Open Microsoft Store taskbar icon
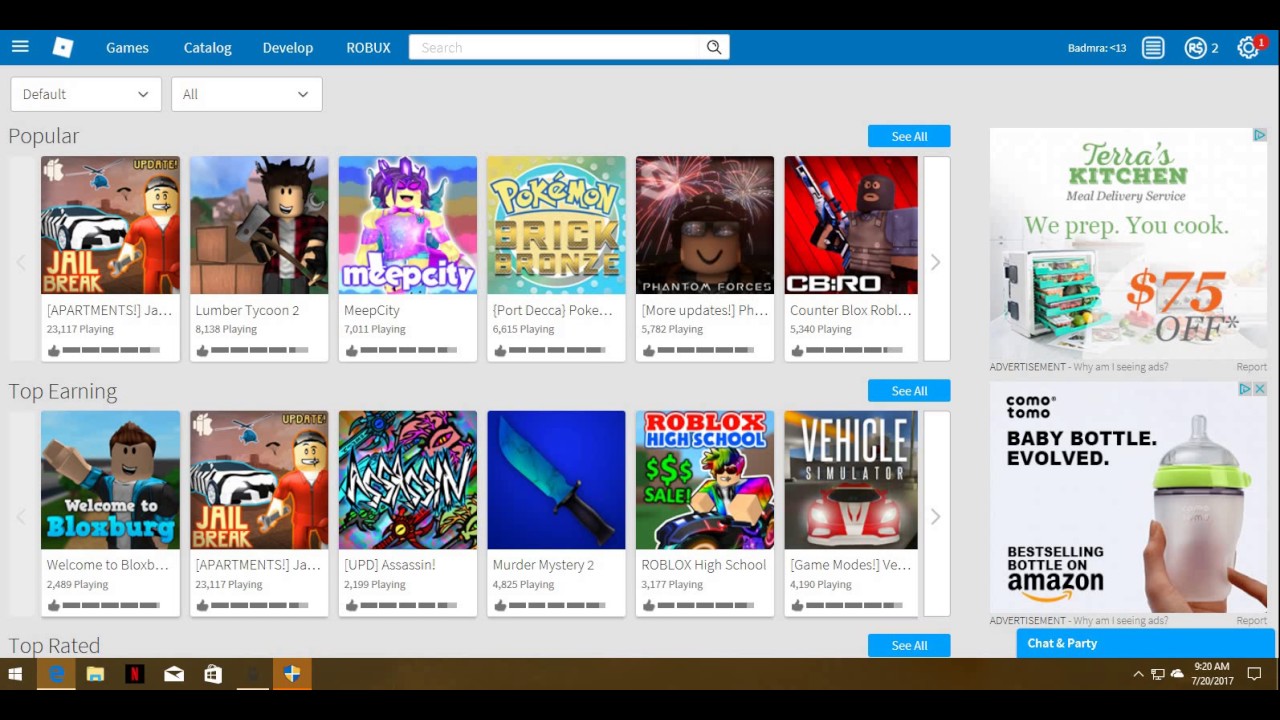 (213, 675)
